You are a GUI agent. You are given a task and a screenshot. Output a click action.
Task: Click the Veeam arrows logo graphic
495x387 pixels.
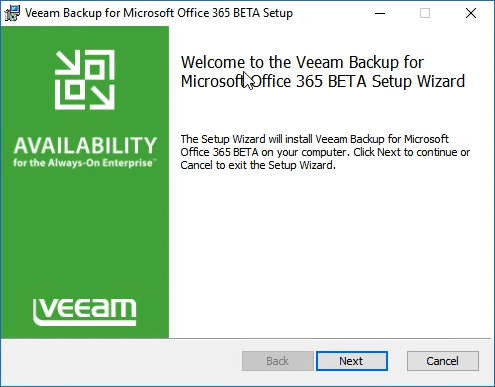(x=85, y=80)
